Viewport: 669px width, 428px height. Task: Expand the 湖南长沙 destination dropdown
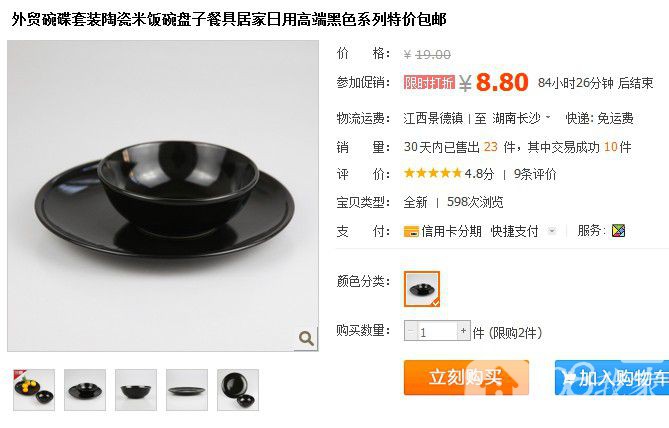tap(521, 118)
